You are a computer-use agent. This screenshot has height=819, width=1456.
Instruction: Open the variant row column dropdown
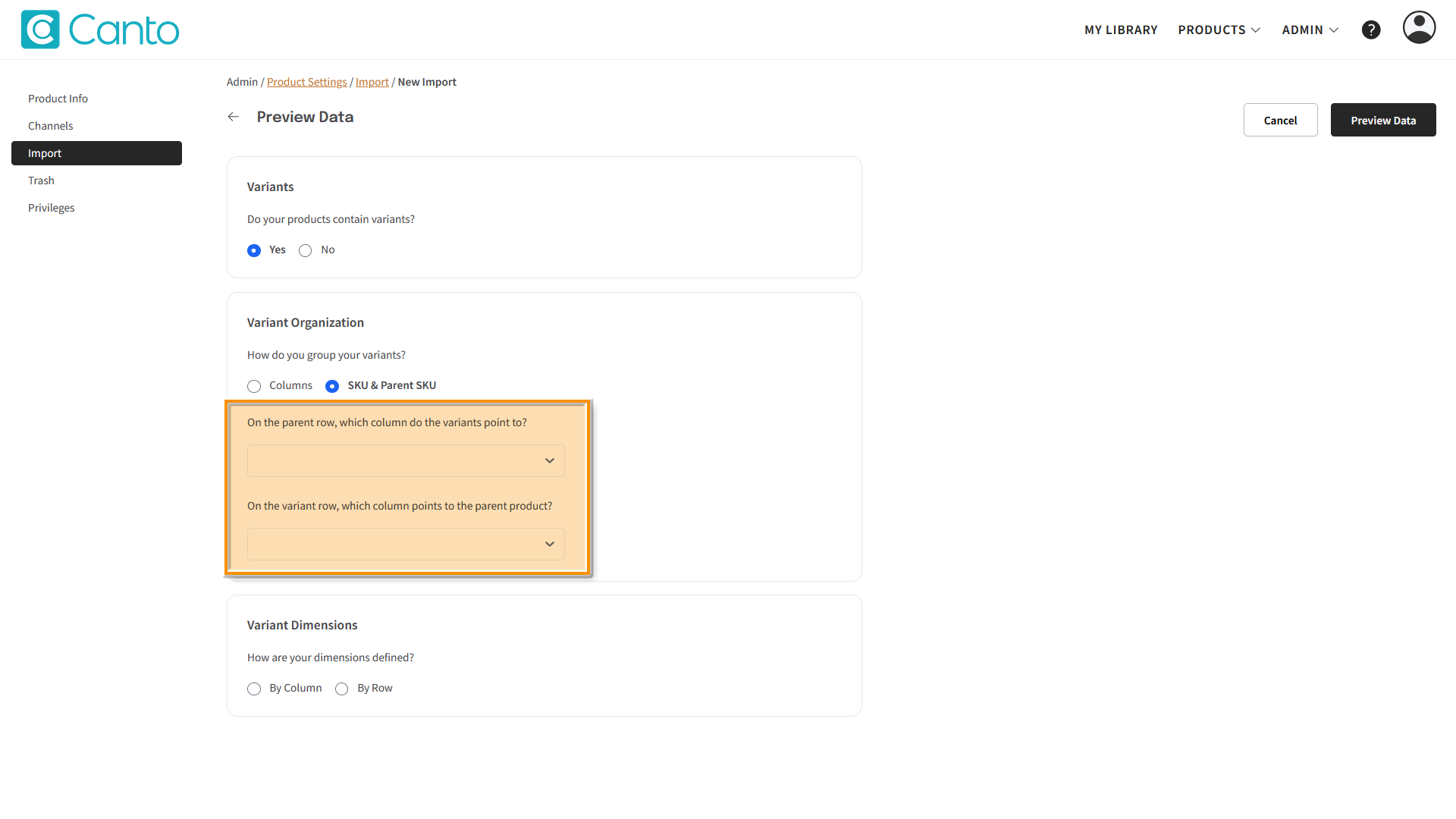pos(406,544)
